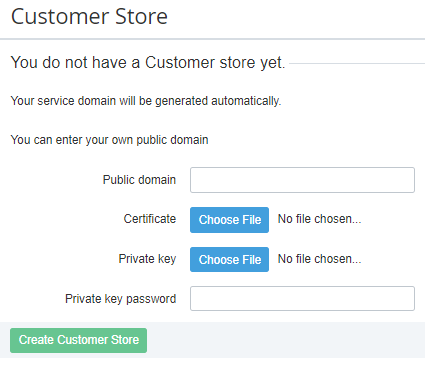425x365 pixels.
Task: Click the Customer Store page title
Action: (89, 17)
